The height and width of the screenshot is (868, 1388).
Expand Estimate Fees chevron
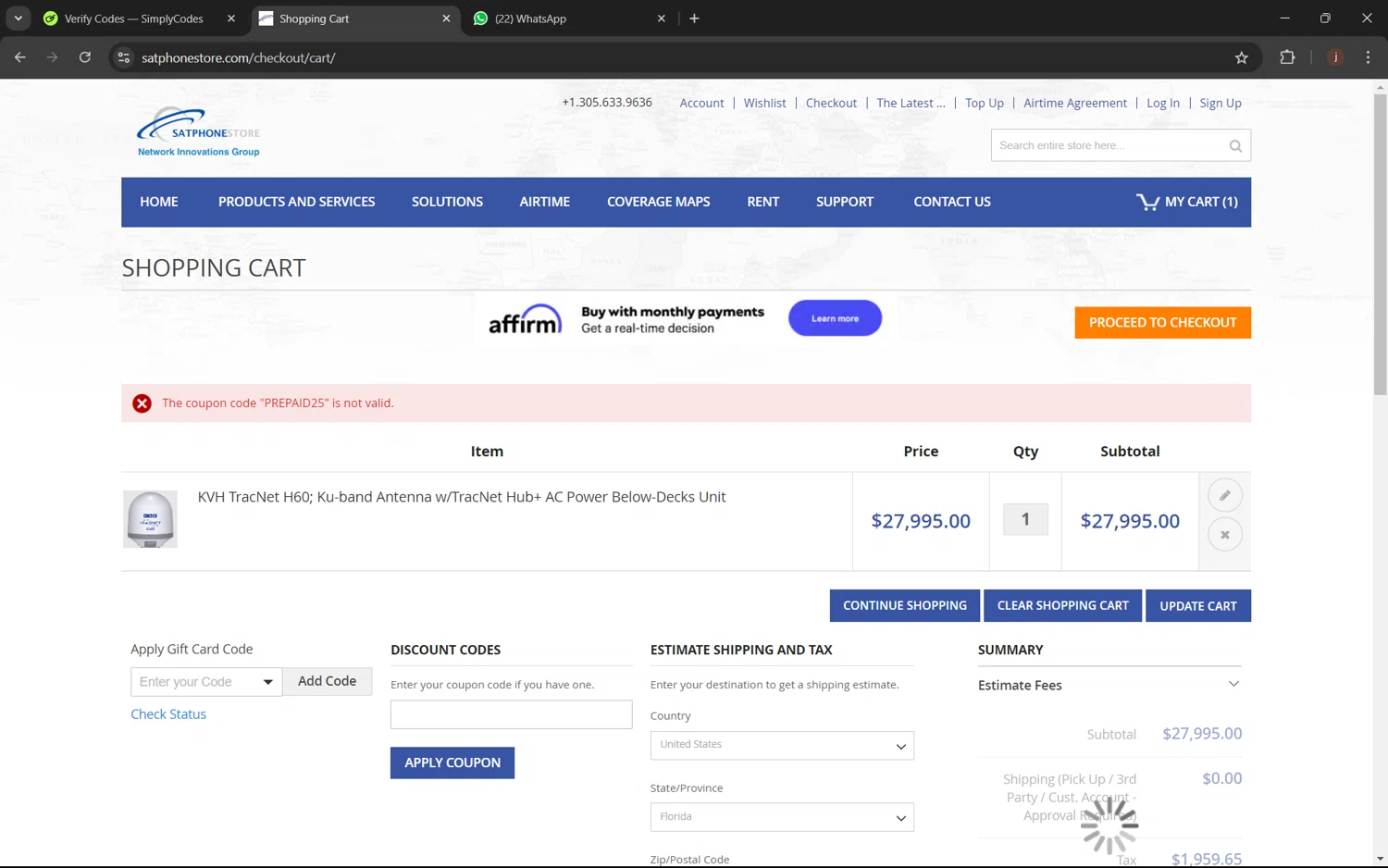pos(1233,685)
